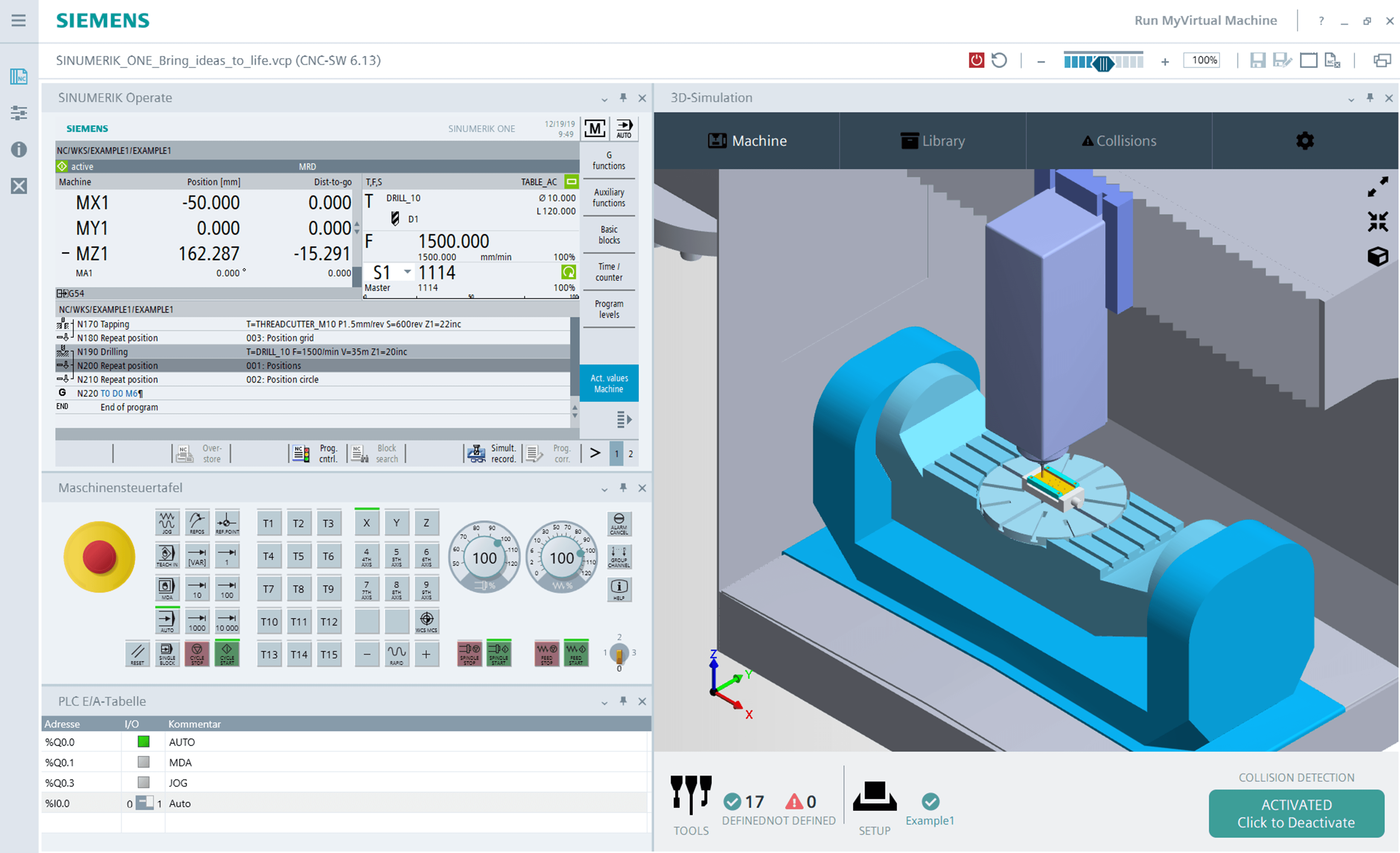Select Act. values Machine softkey
1400x853 pixels.
pos(609,383)
